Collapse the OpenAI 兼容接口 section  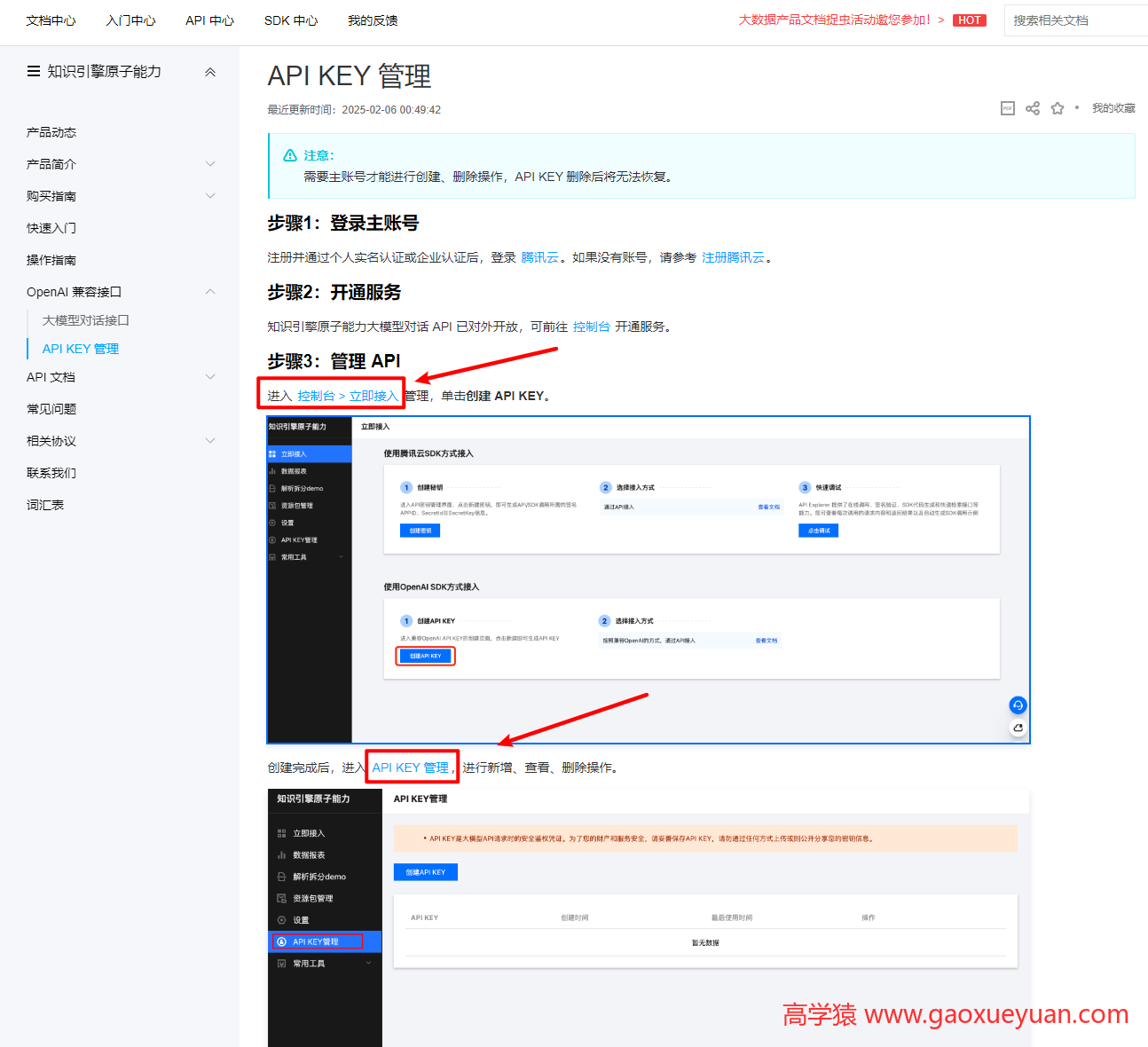(x=210, y=291)
